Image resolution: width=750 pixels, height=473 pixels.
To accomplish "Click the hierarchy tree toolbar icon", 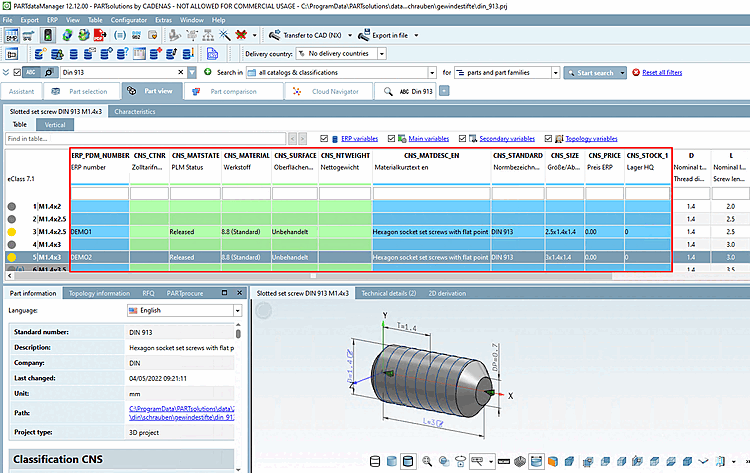I will pos(208,35).
